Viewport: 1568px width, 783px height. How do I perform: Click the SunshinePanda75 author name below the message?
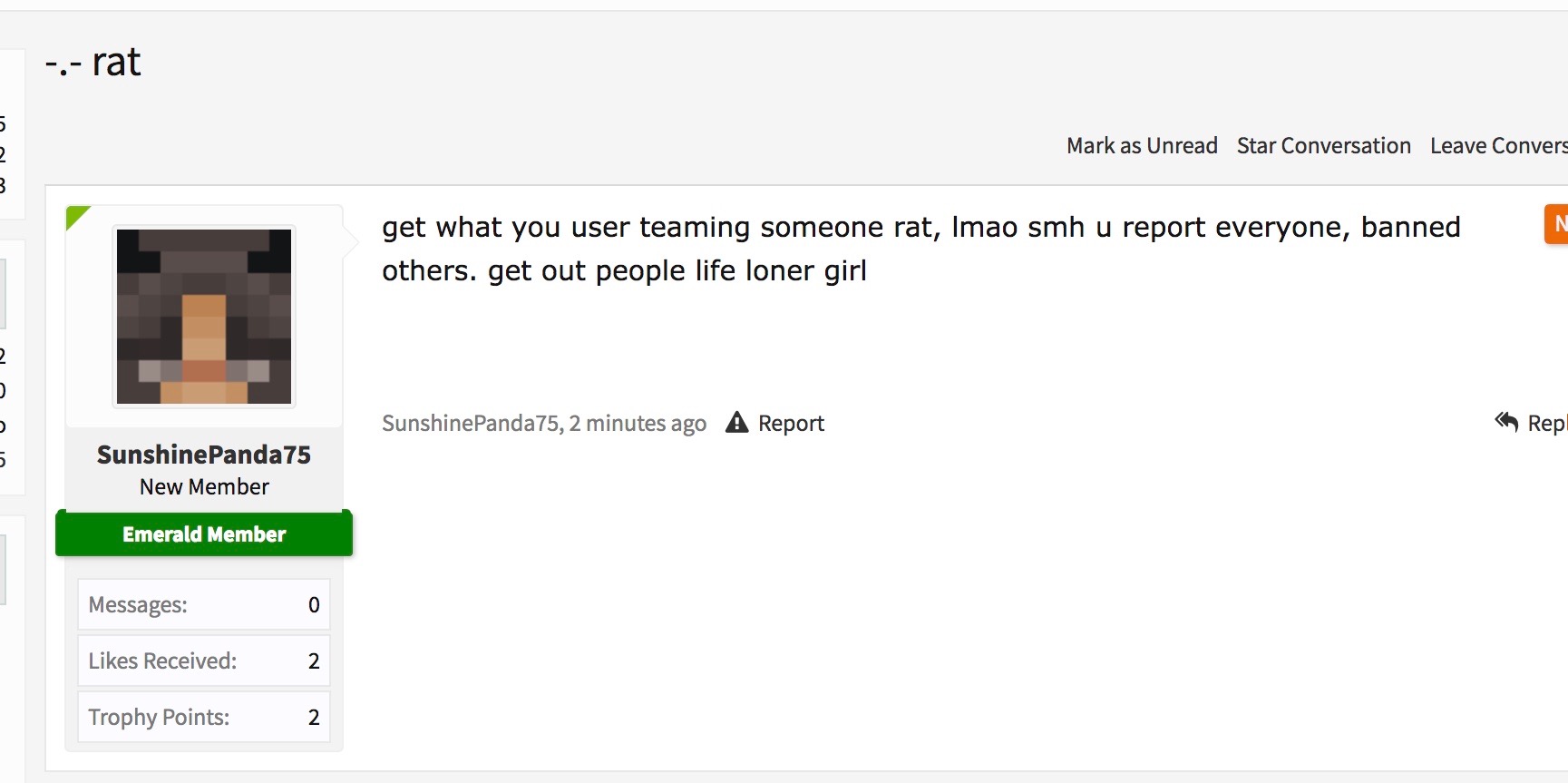click(471, 424)
